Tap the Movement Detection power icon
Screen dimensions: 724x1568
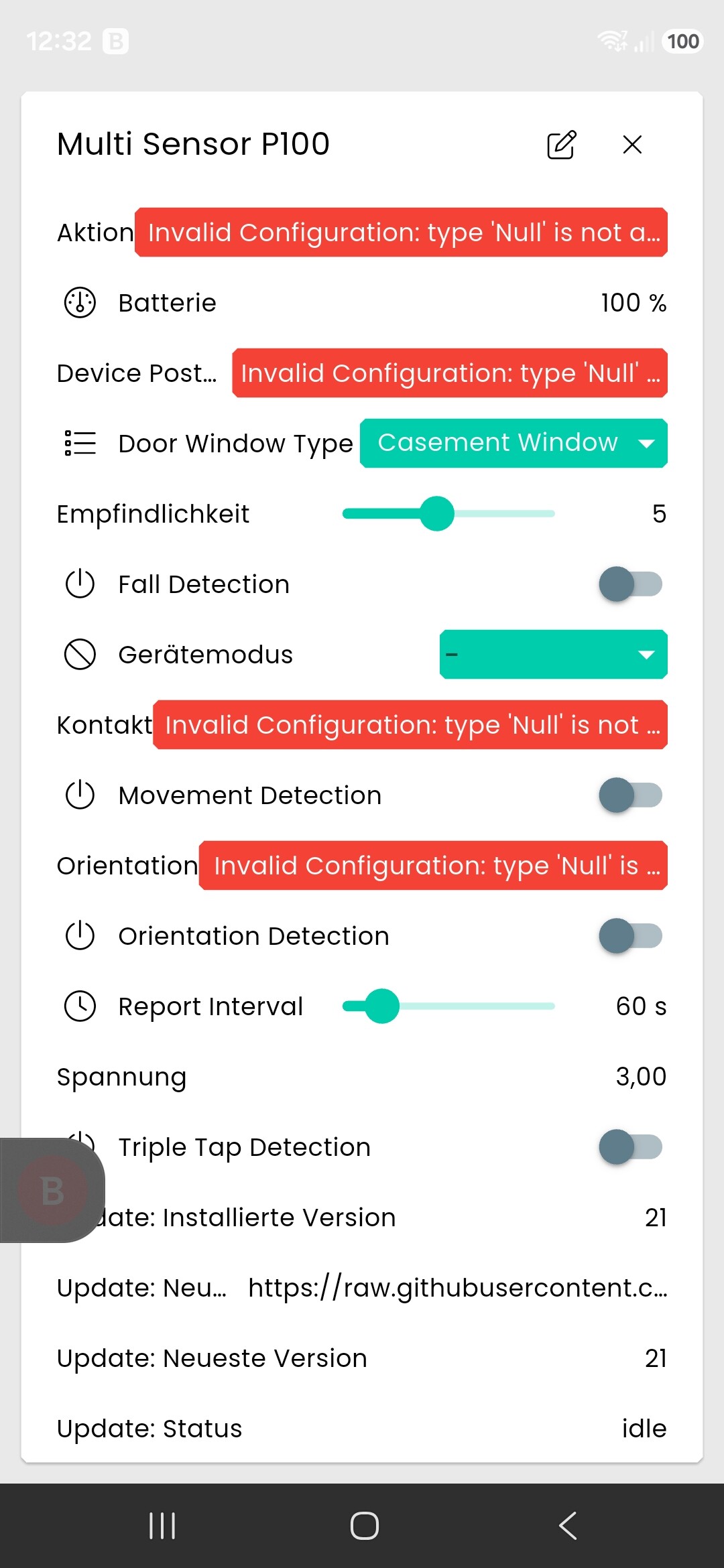coord(80,795)
